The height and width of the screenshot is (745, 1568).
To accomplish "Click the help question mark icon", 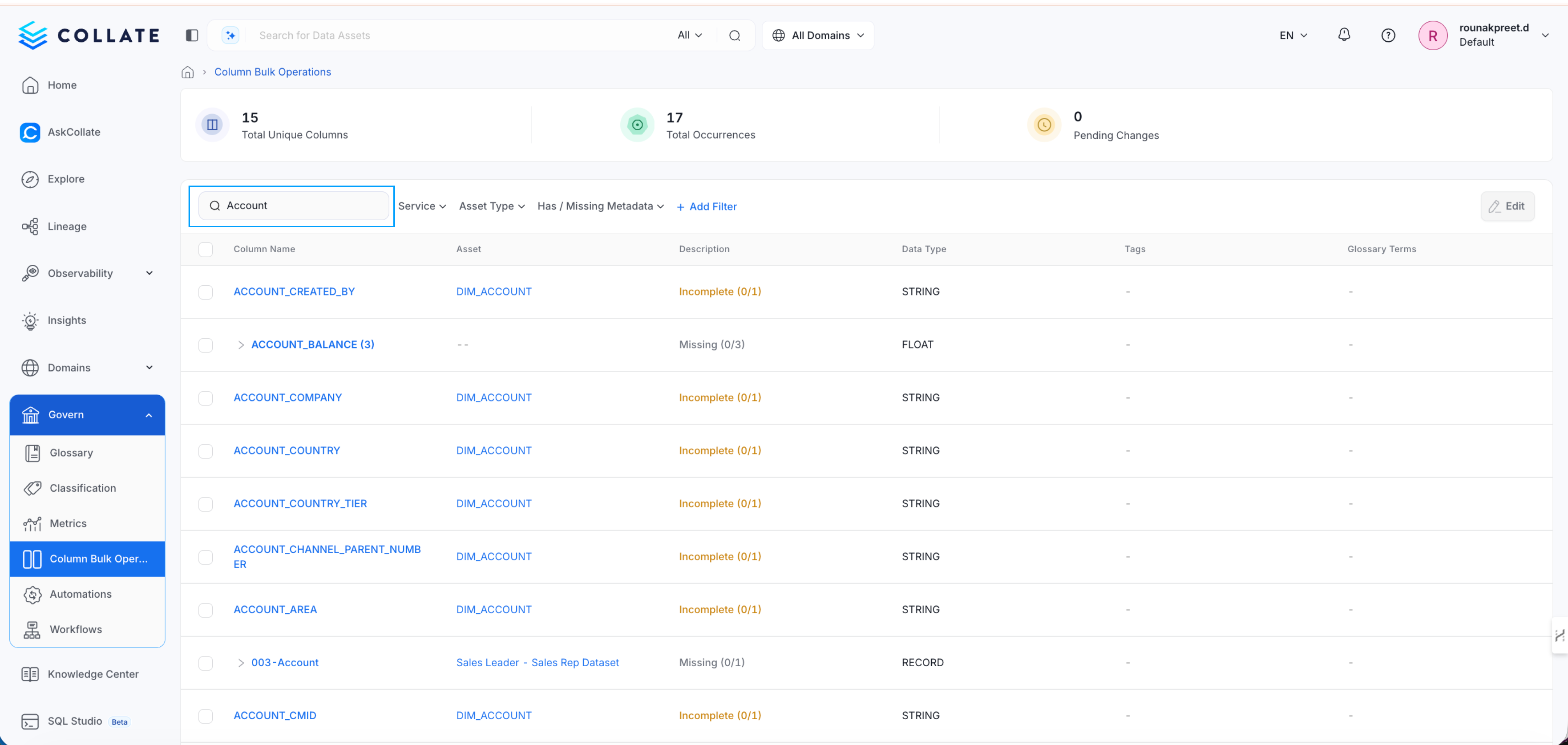I will point(1388,35).
